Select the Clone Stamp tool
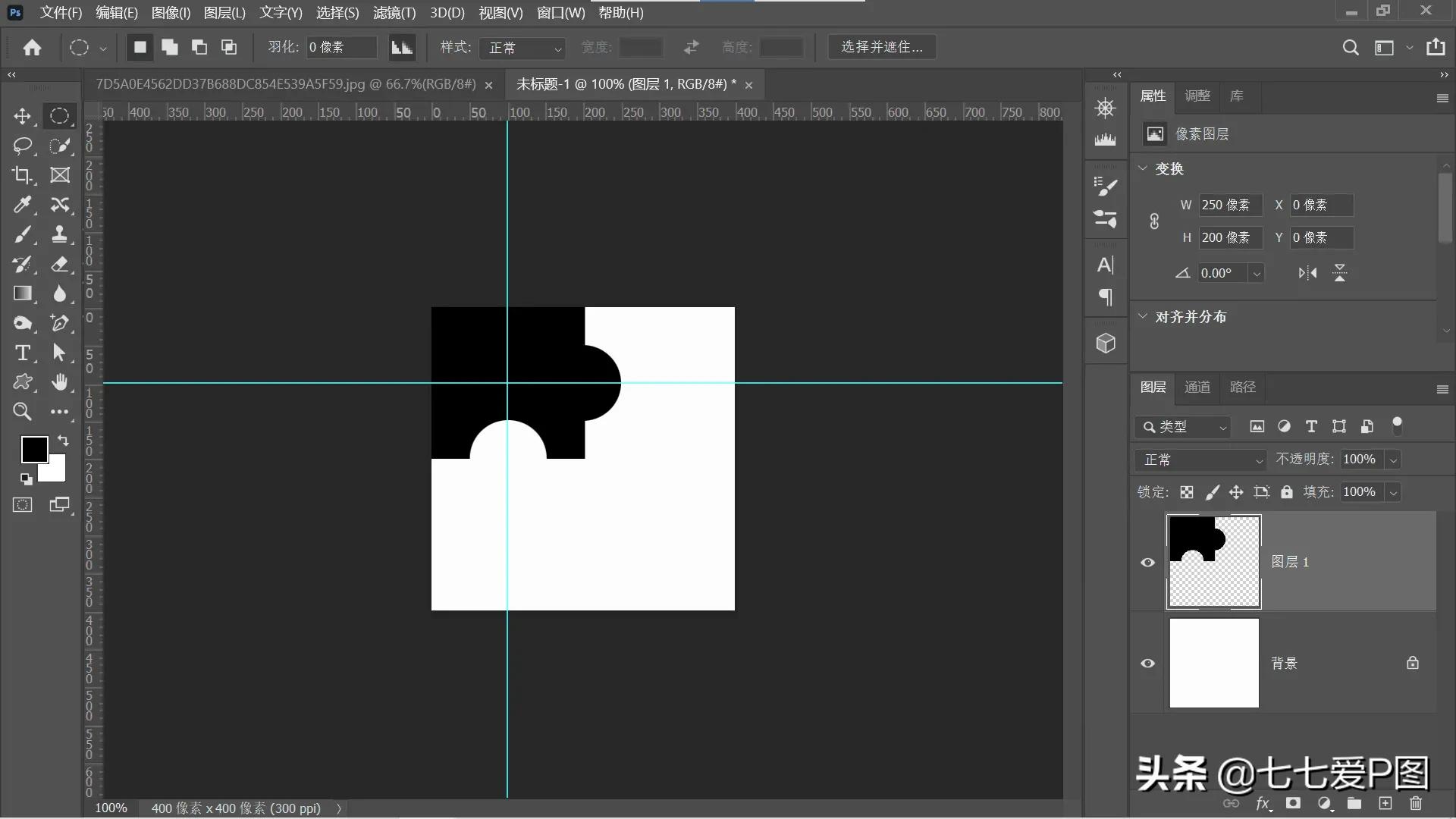Image resolution: width=1456 pixels, height=819 pixels. 60,234
